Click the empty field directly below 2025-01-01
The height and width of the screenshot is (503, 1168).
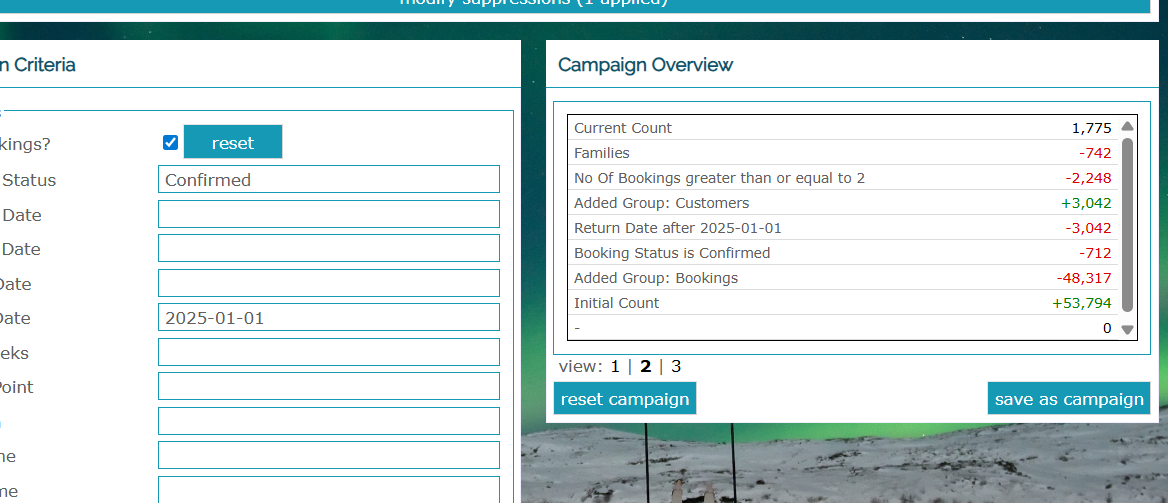[328, 352]
